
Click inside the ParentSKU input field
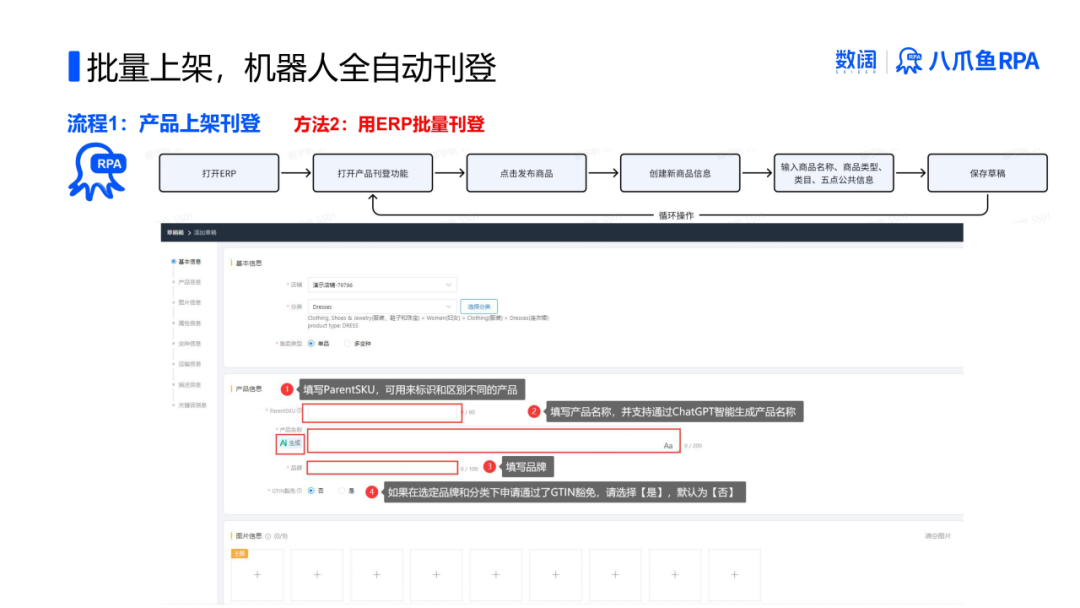tap(382, 412)
